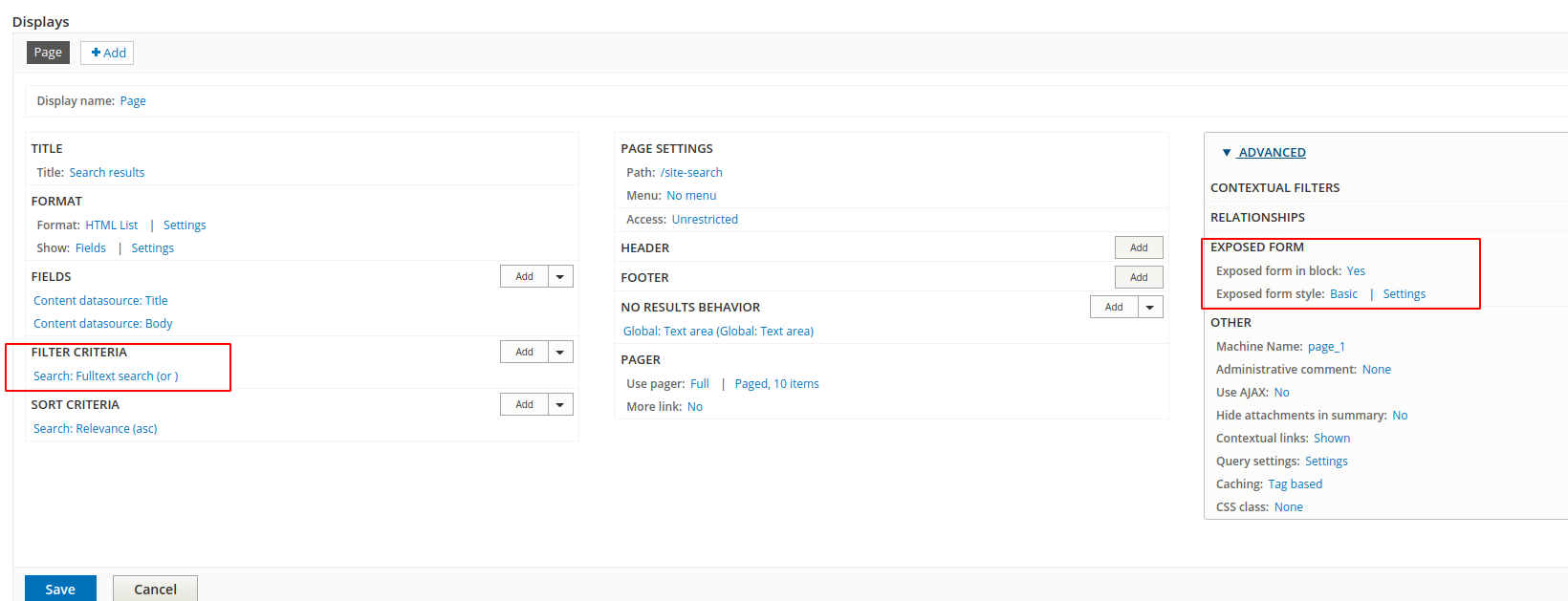Change Unrestricted access setting
This screenshot has height=601, width=1568.
pyautogui.click(x=705, y=220)
